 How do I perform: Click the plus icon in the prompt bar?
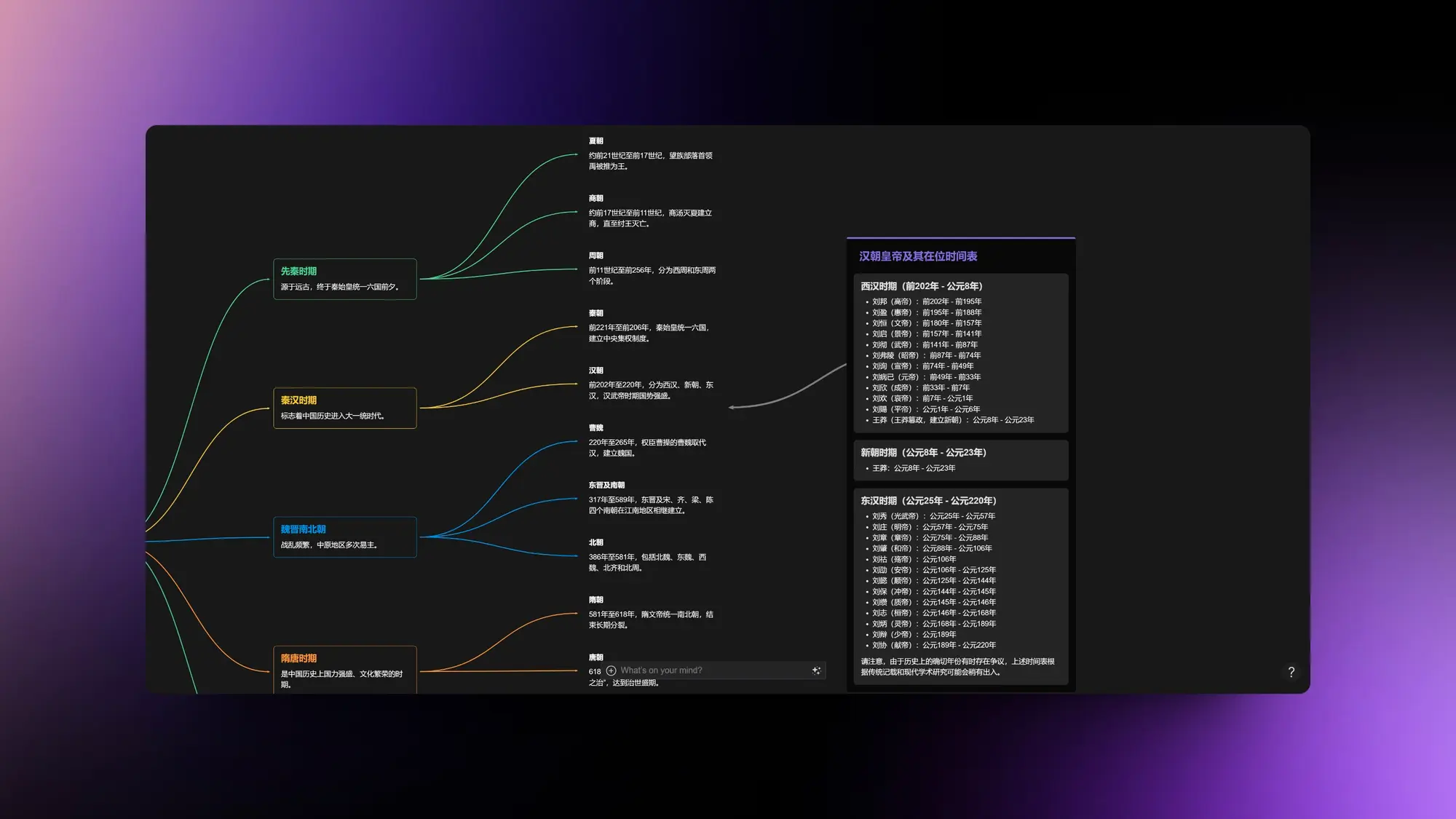(611, 670)
